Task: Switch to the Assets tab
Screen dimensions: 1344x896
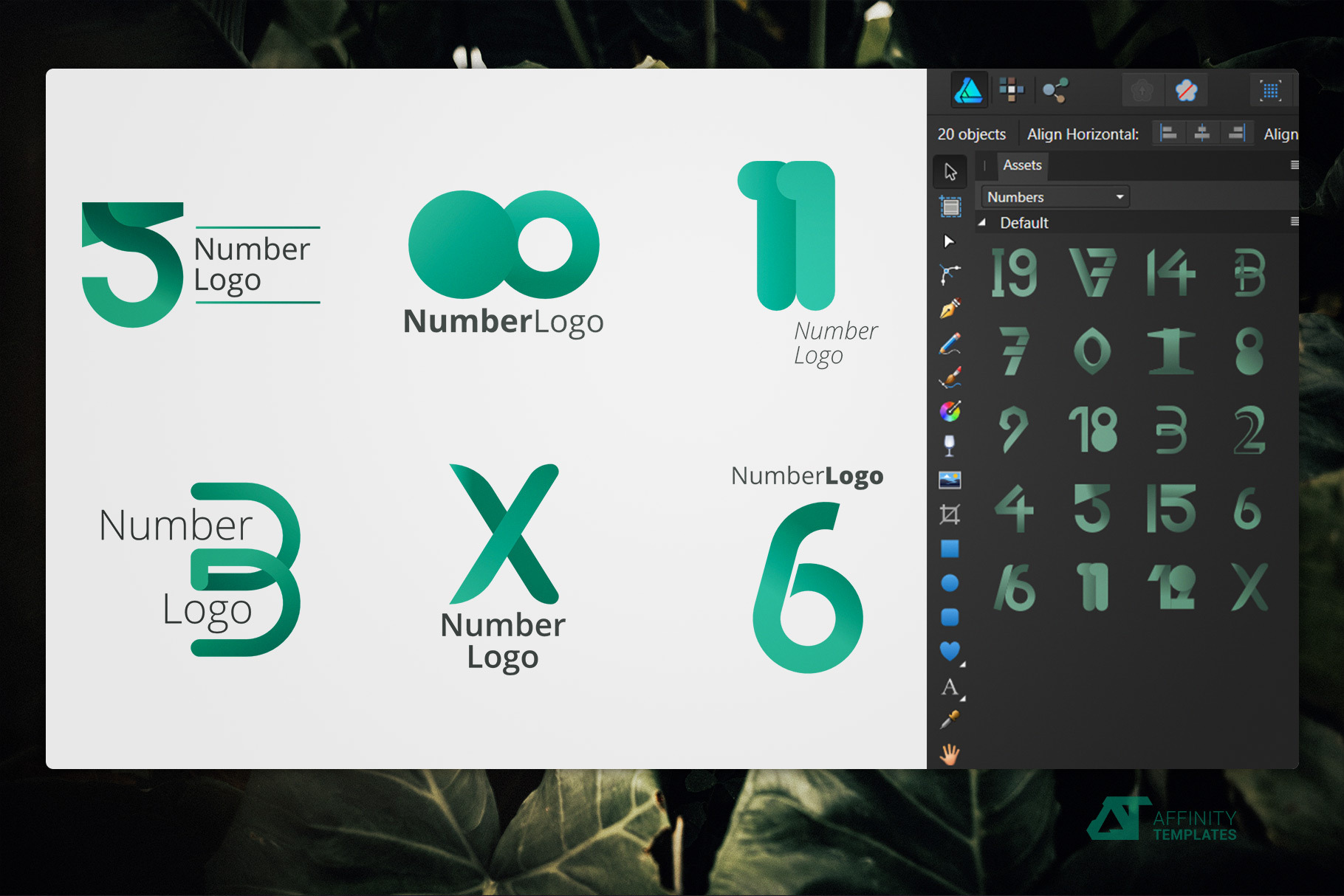Action: (x=1022, y=165)
